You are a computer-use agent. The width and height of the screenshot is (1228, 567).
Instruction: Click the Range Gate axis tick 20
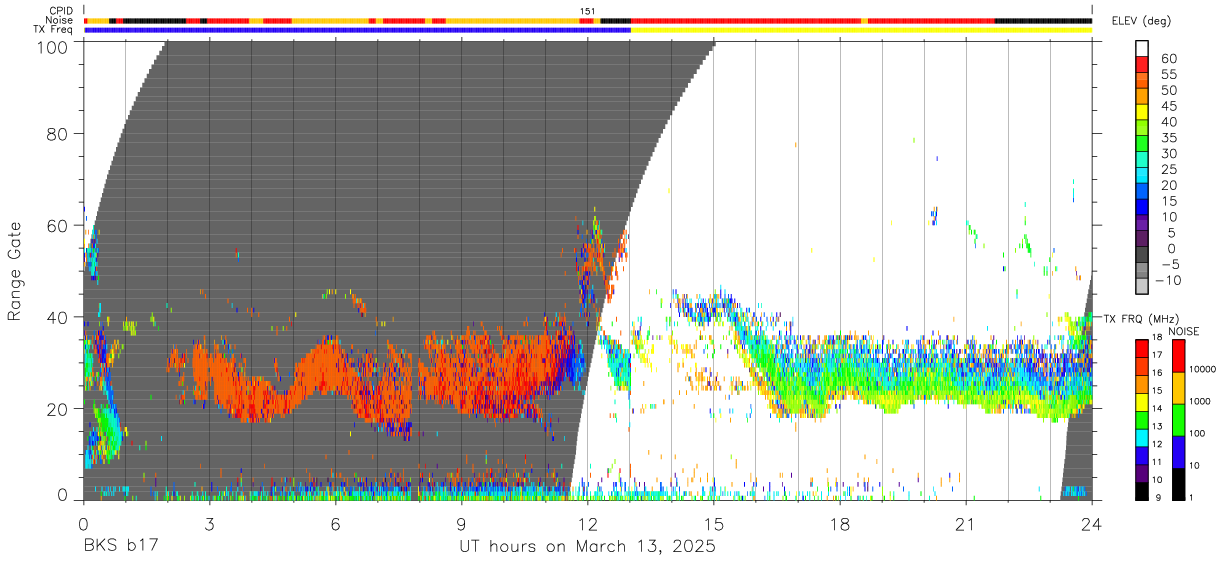(58, 409)
